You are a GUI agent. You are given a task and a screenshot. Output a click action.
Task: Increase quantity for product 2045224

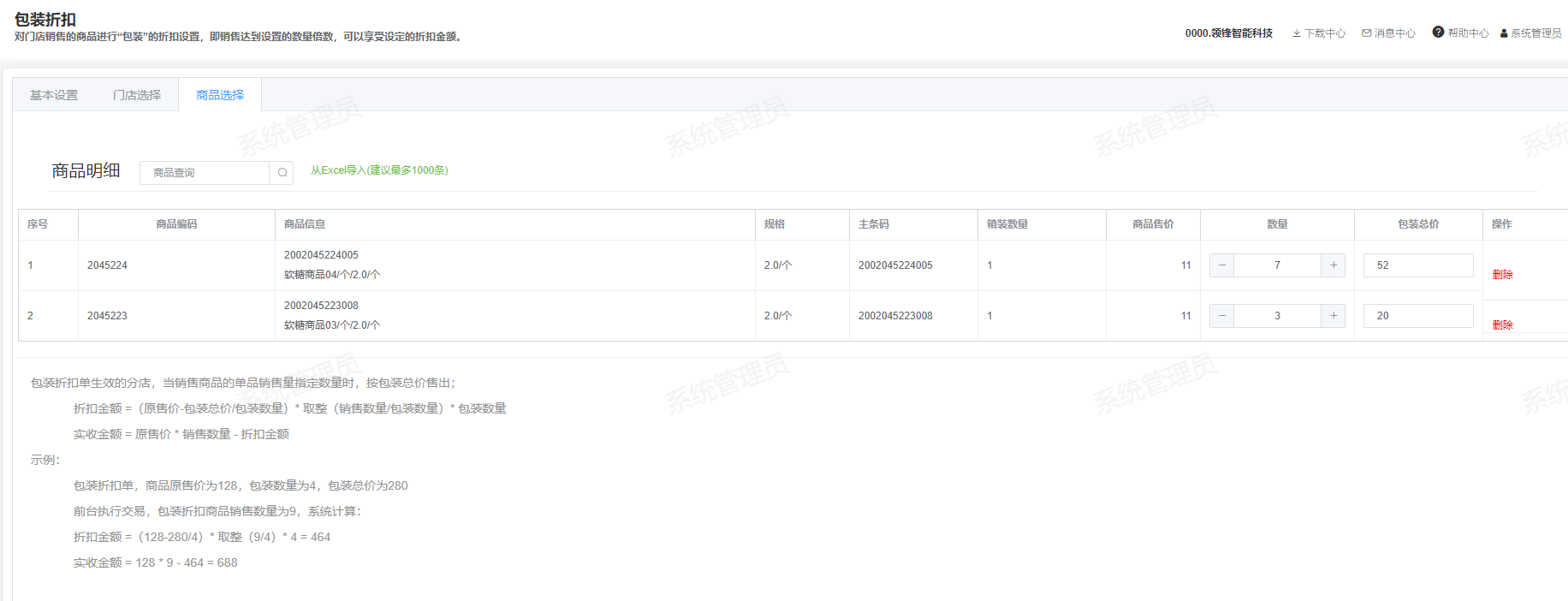[1333, 265]
